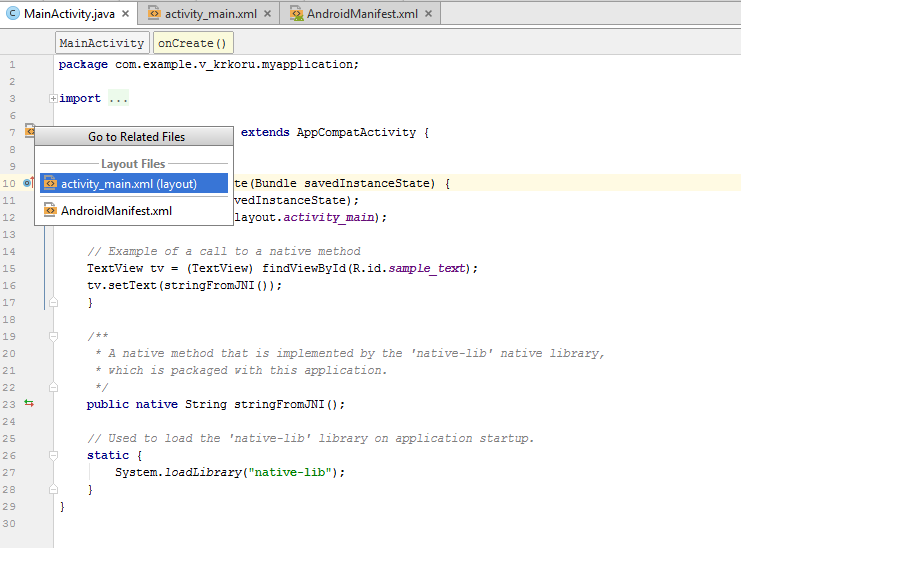Close the activity_main.xml tab

(x=267, y=14)
